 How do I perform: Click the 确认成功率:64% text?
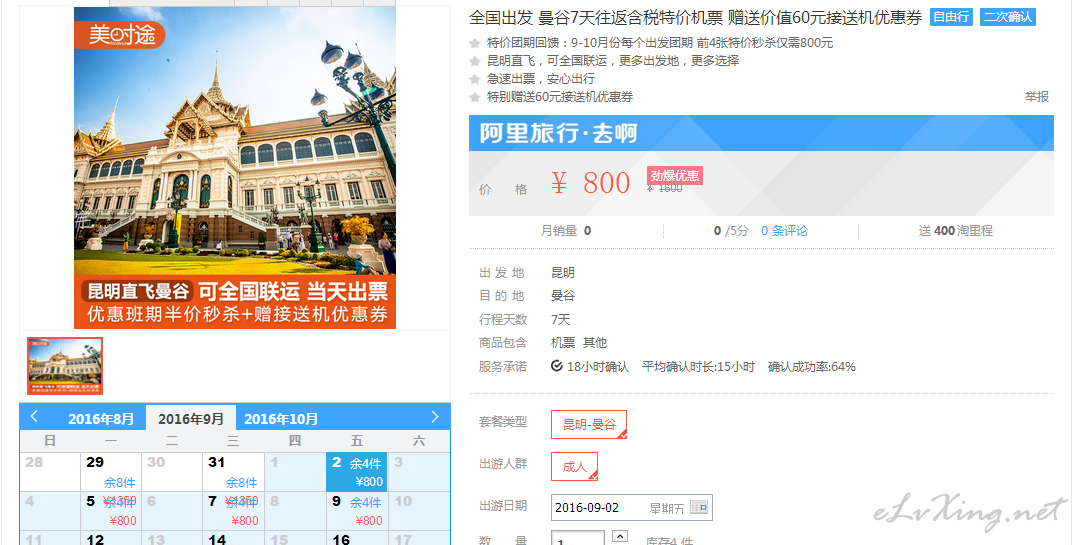pyautogui.click(x=811, y=366)
